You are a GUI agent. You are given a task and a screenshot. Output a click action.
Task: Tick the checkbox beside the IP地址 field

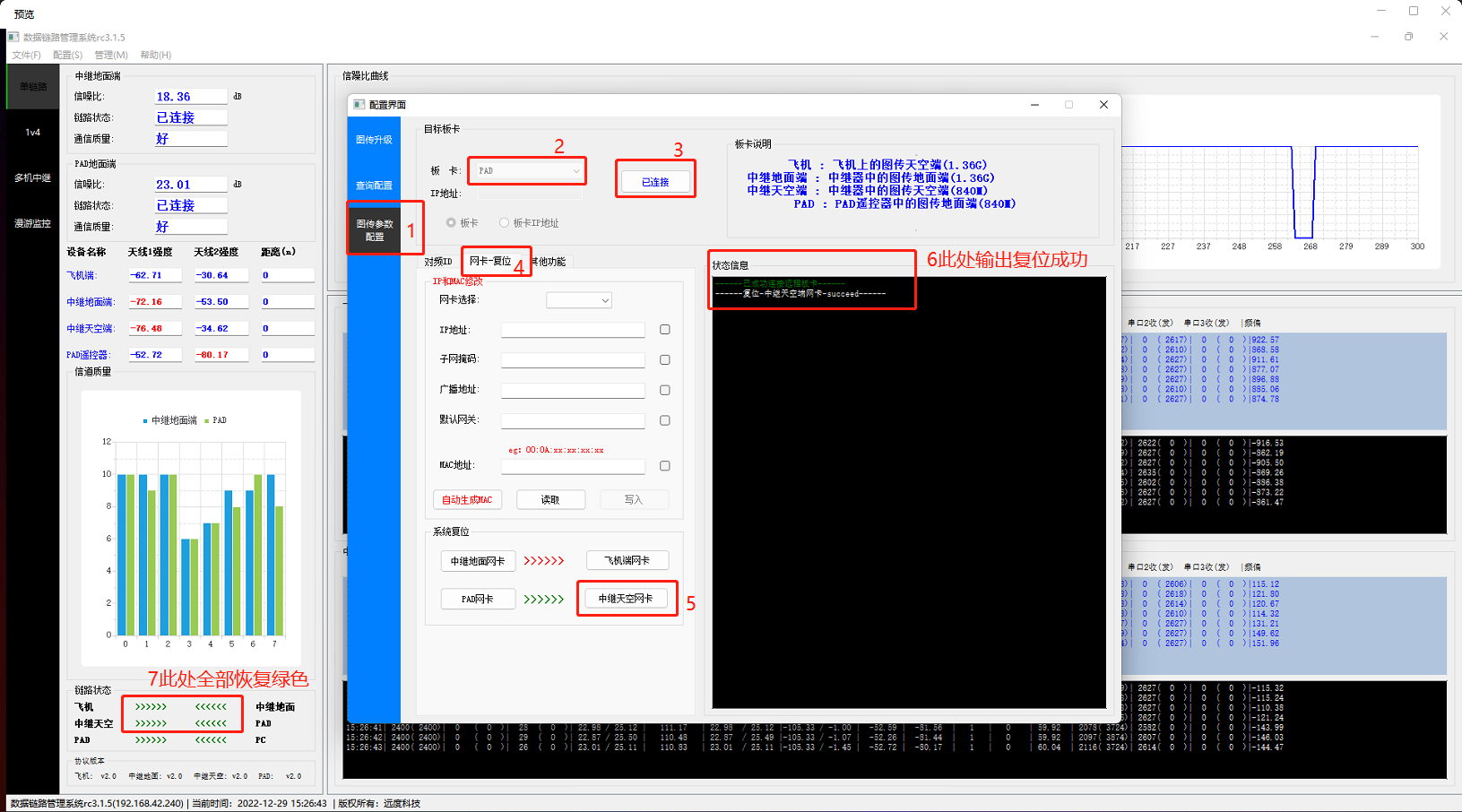[x=665, y=330]
